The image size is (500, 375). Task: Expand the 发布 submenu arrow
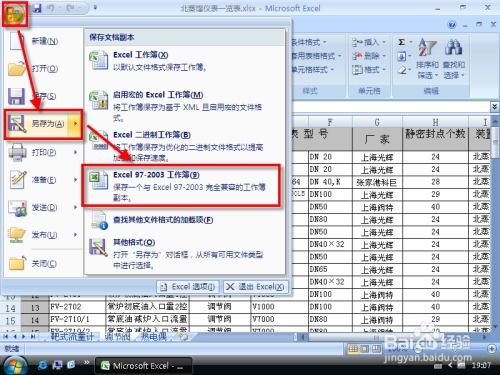pyautogui.click(x=76, y=235)
